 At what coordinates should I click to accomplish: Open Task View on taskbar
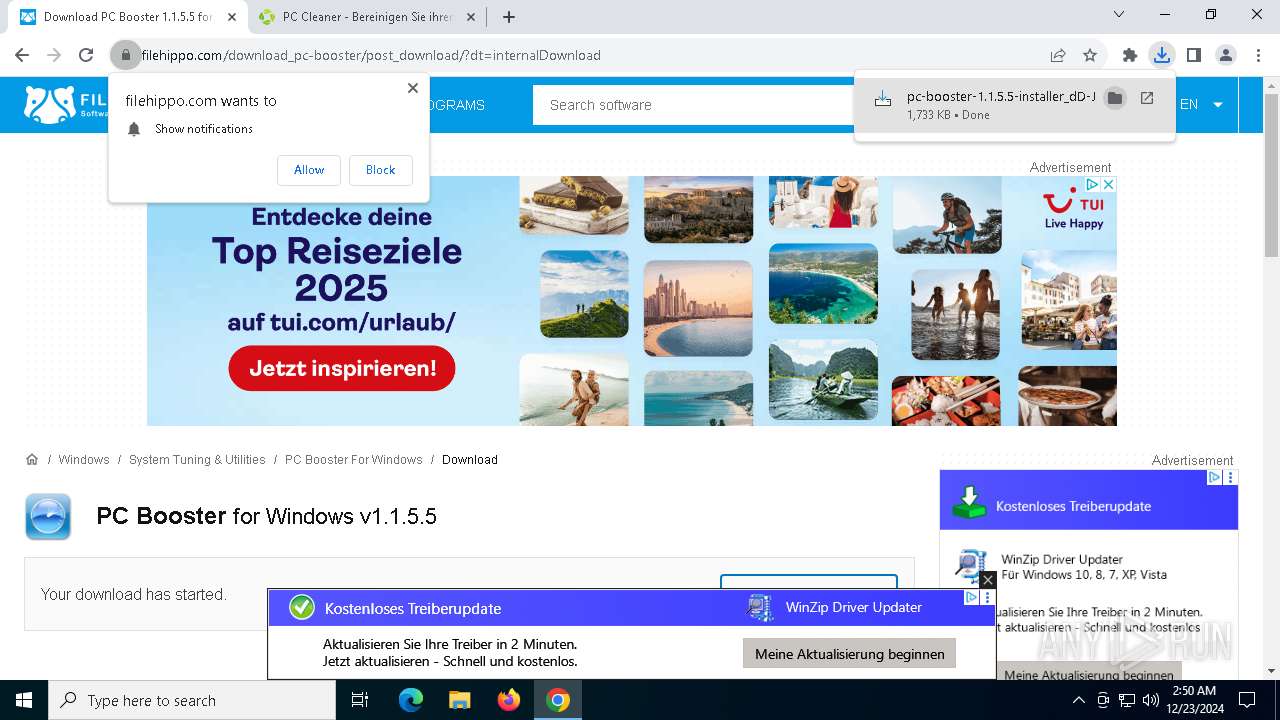(x=360, y=700)
